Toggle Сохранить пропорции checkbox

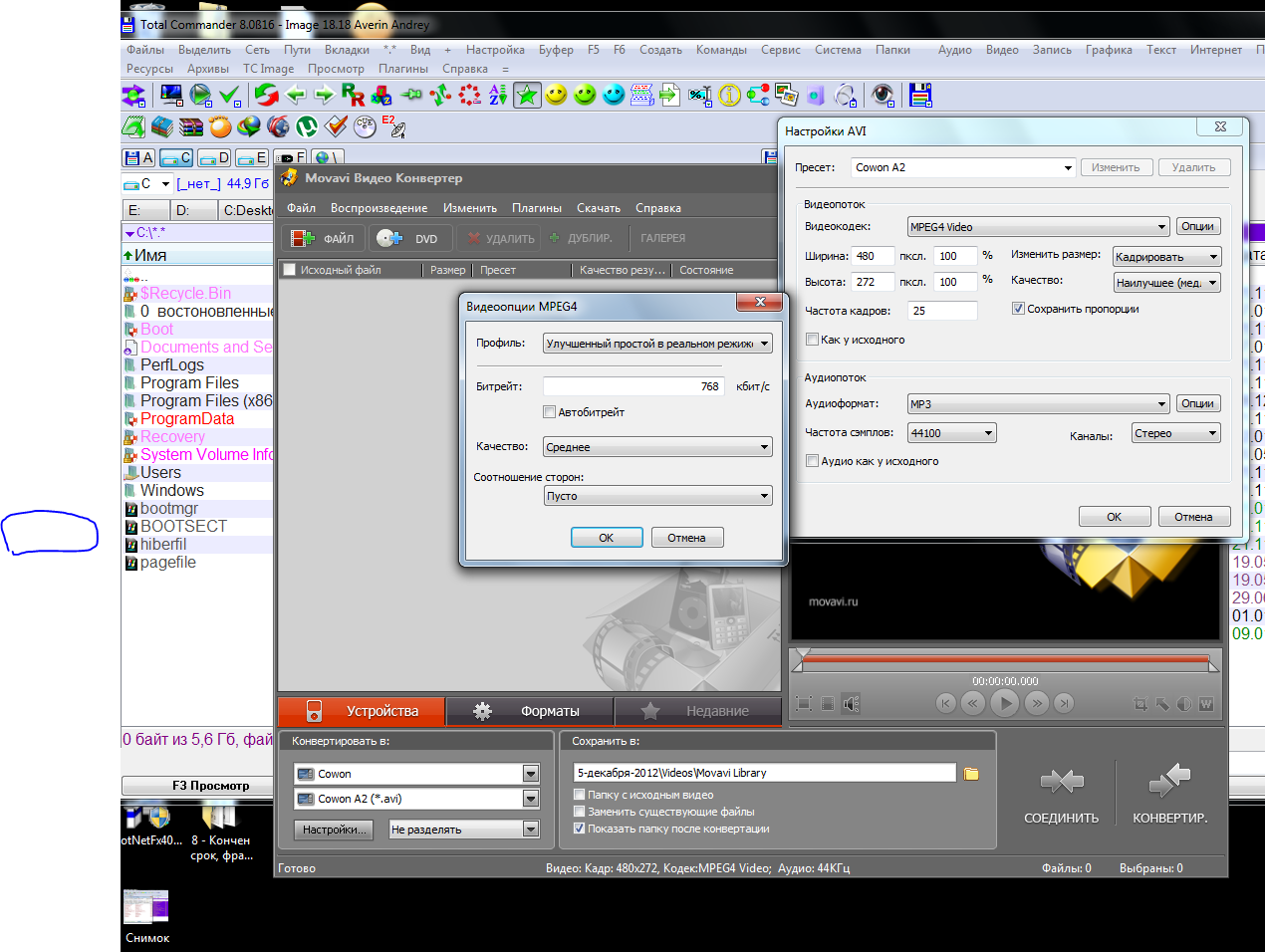(1018, 309)
